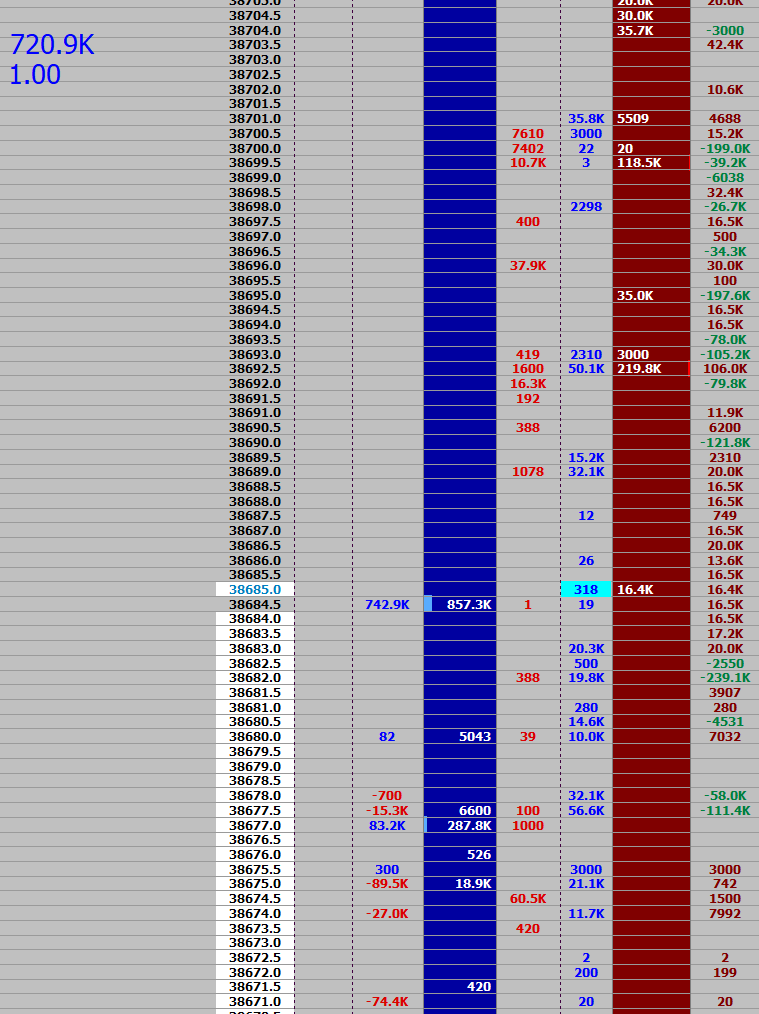Click the green -121.8K value at 38690.0
This screenshot has width=759, height=1014.
click(x=725, y=442)
